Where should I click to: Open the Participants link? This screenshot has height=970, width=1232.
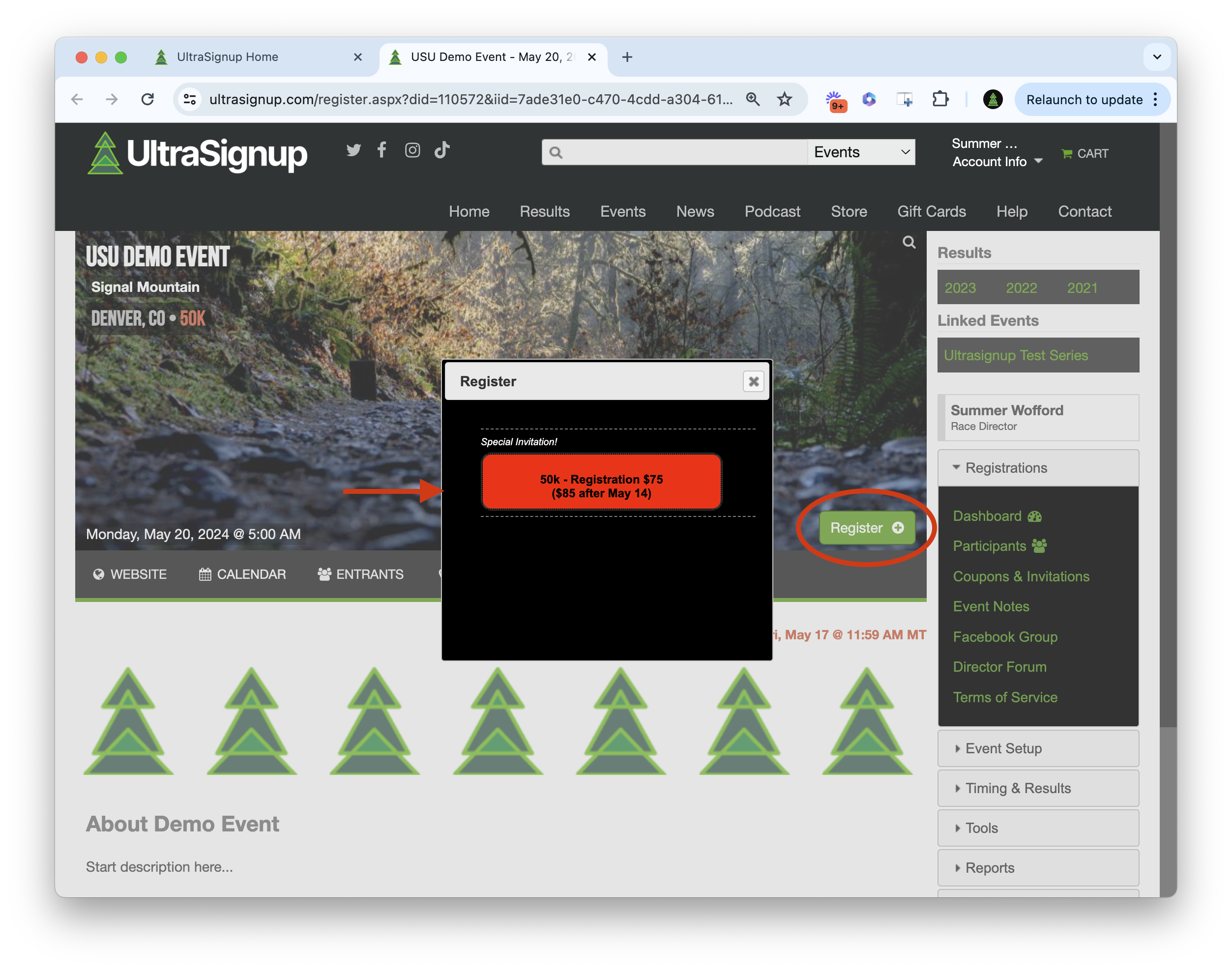tap(999, 546)
